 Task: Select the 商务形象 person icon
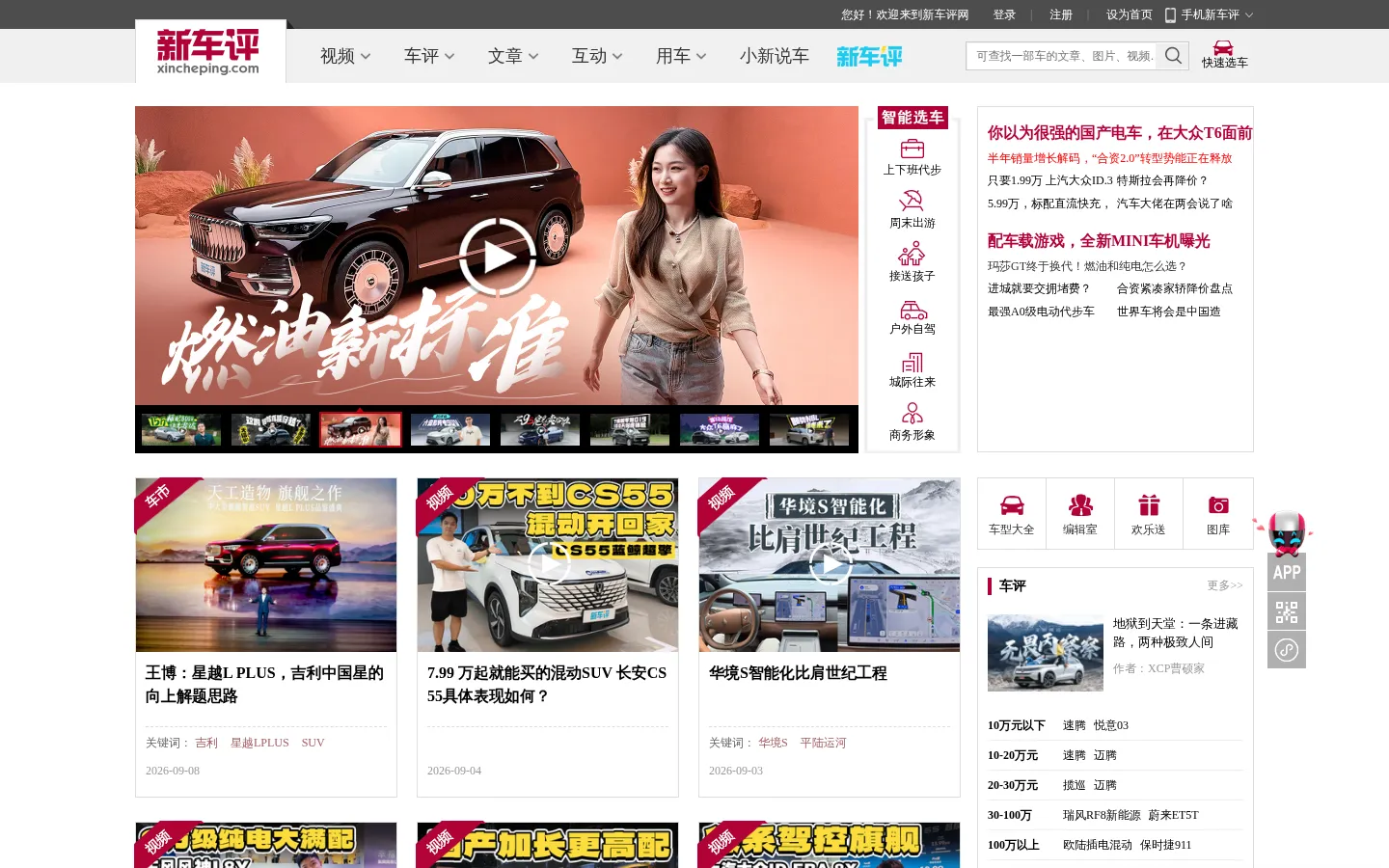point(912,414)
